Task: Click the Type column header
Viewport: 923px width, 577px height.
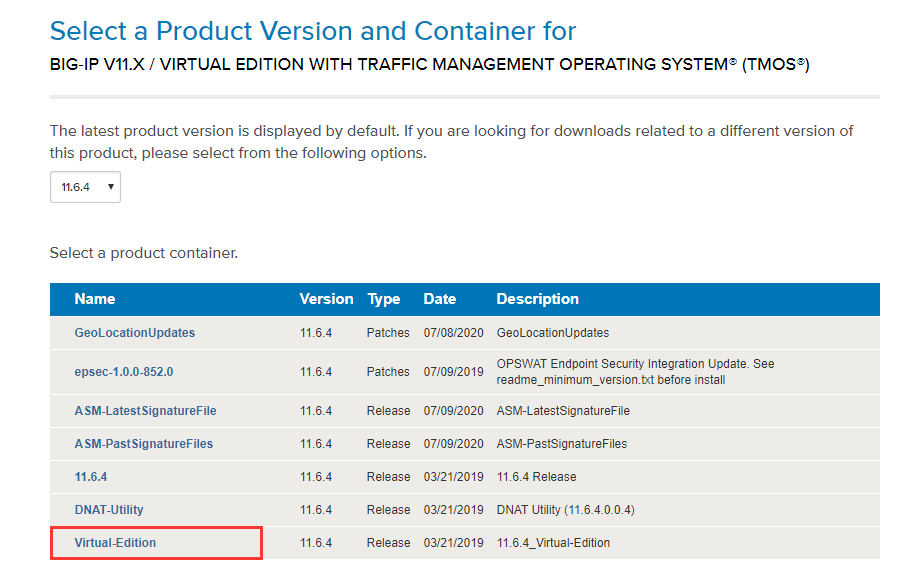Action: coord(383,299)
